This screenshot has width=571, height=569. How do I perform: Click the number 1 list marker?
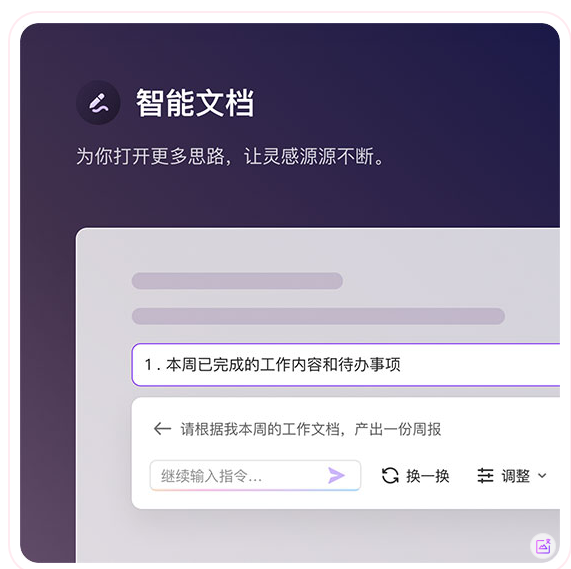tap(148, 365)
